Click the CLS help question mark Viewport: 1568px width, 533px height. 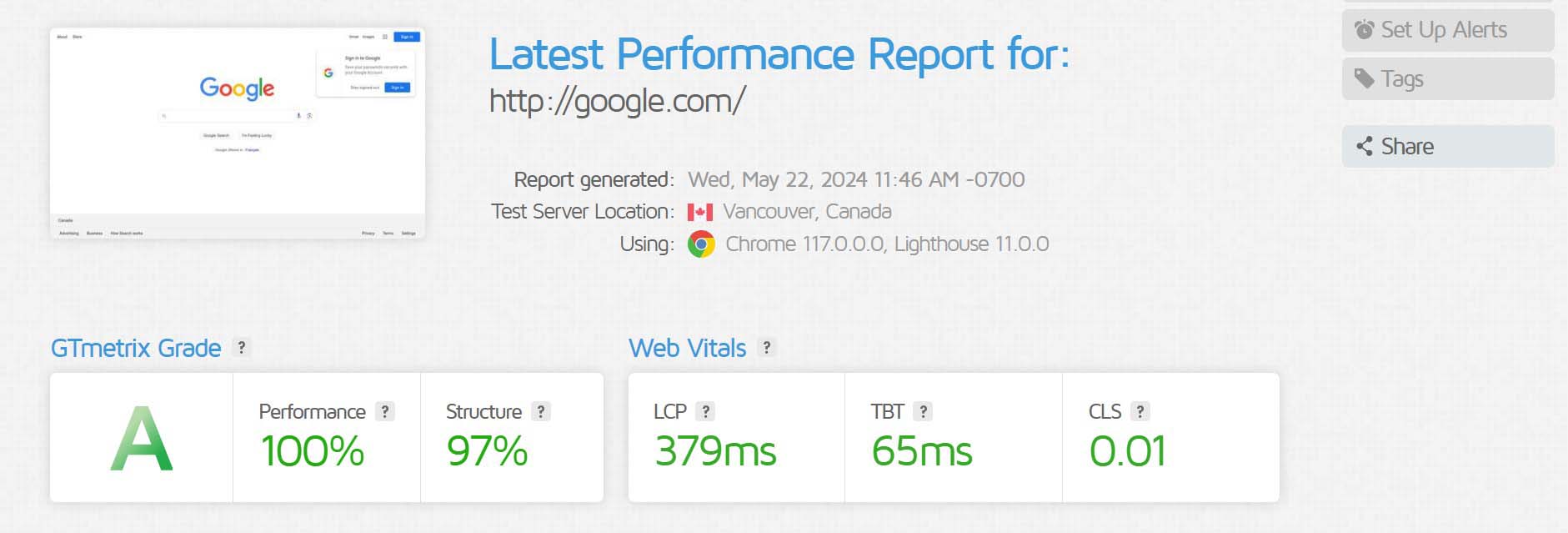[x=1140, y=411]
